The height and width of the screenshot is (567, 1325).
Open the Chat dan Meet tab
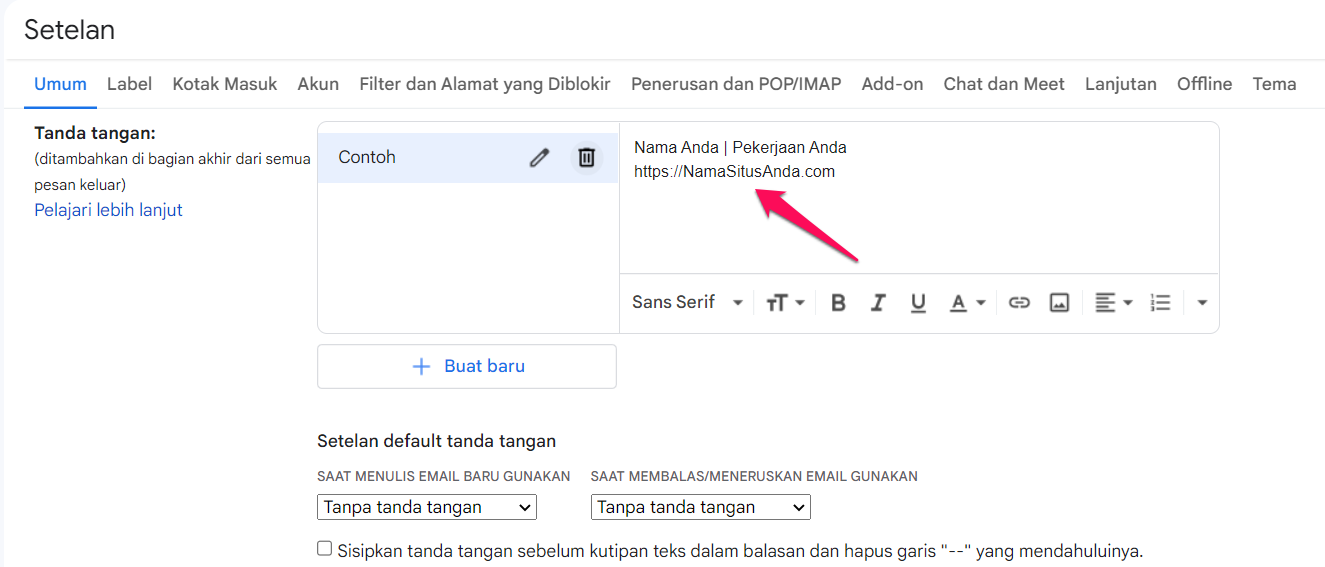(1004, 84)
